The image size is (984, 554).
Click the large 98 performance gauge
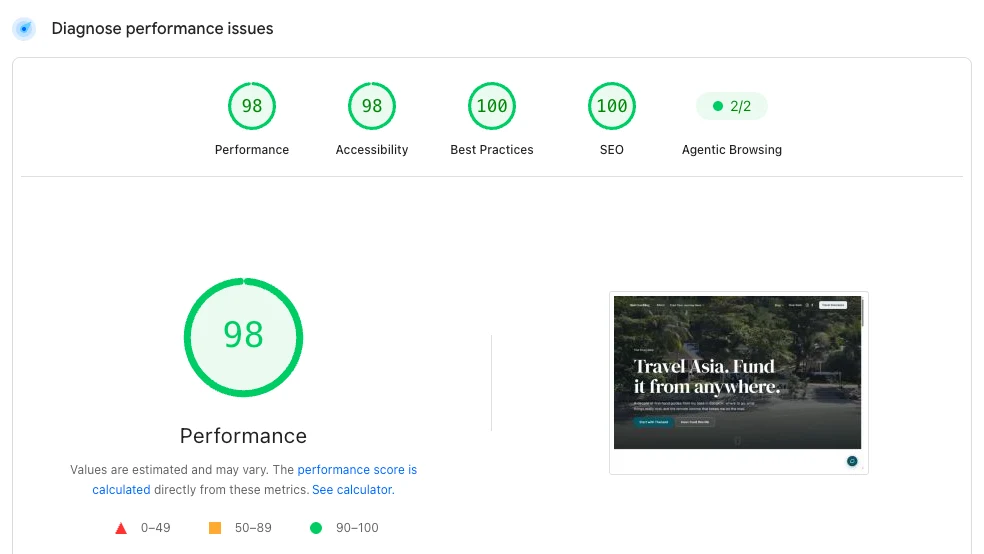243,338
